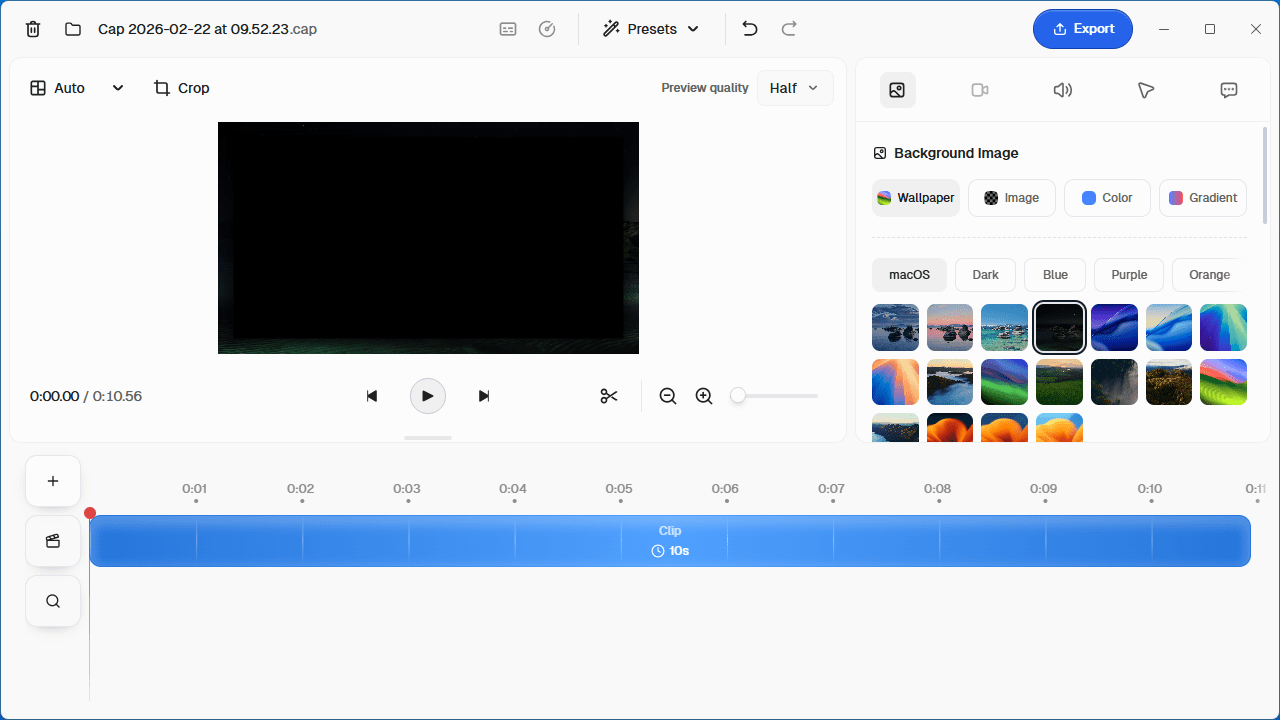The width and height of the screenshot is (1280, 720).
Task: Select the Dark wallpaper category tab
Action: coord(985,275)
